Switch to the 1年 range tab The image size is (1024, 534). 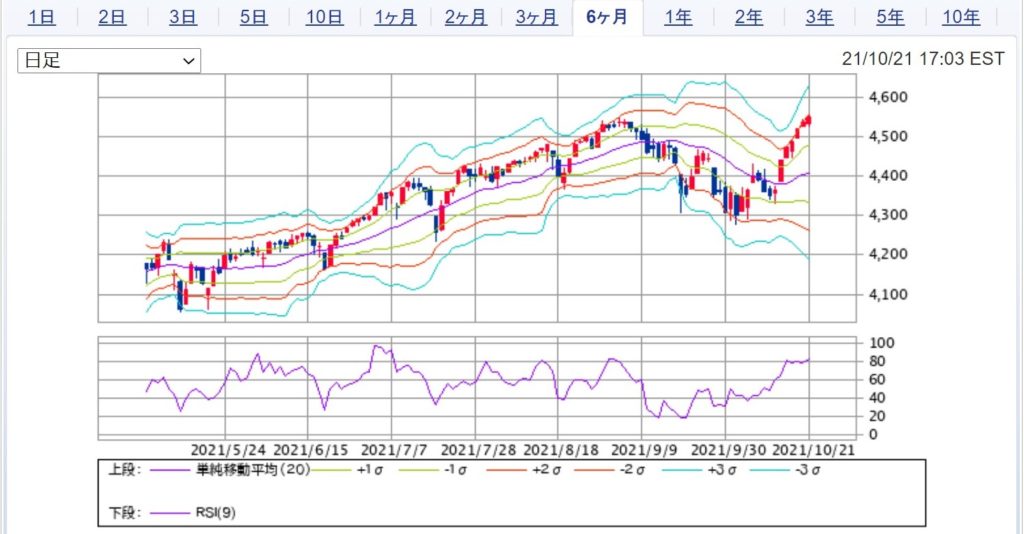678,17
